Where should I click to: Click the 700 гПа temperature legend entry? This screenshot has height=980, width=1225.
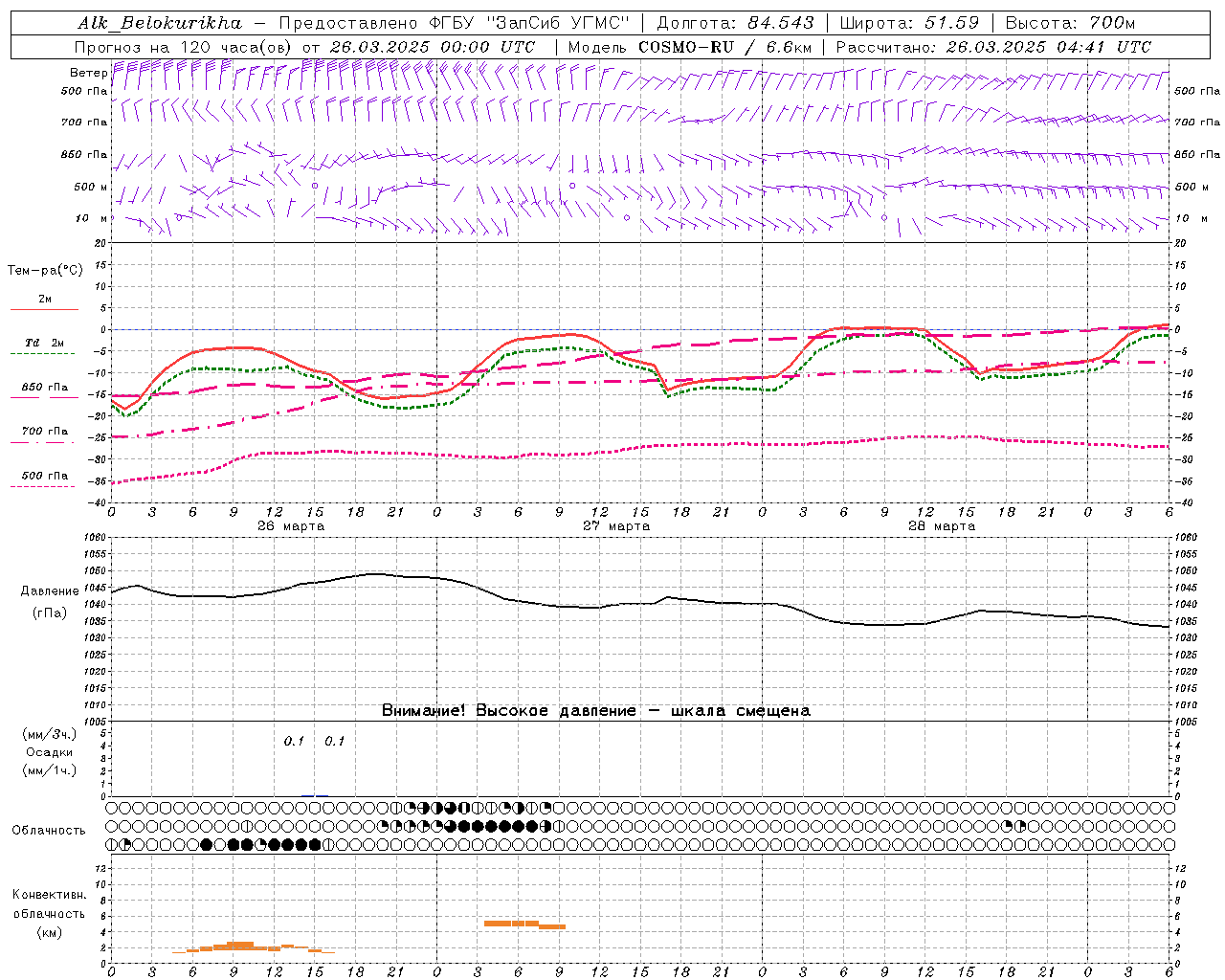point(44,431)
